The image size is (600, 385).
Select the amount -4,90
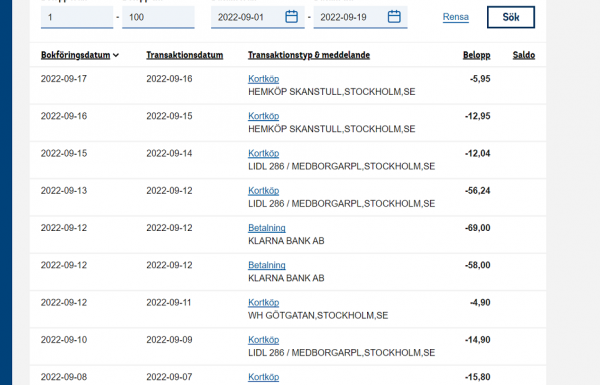tap(480, 303)
